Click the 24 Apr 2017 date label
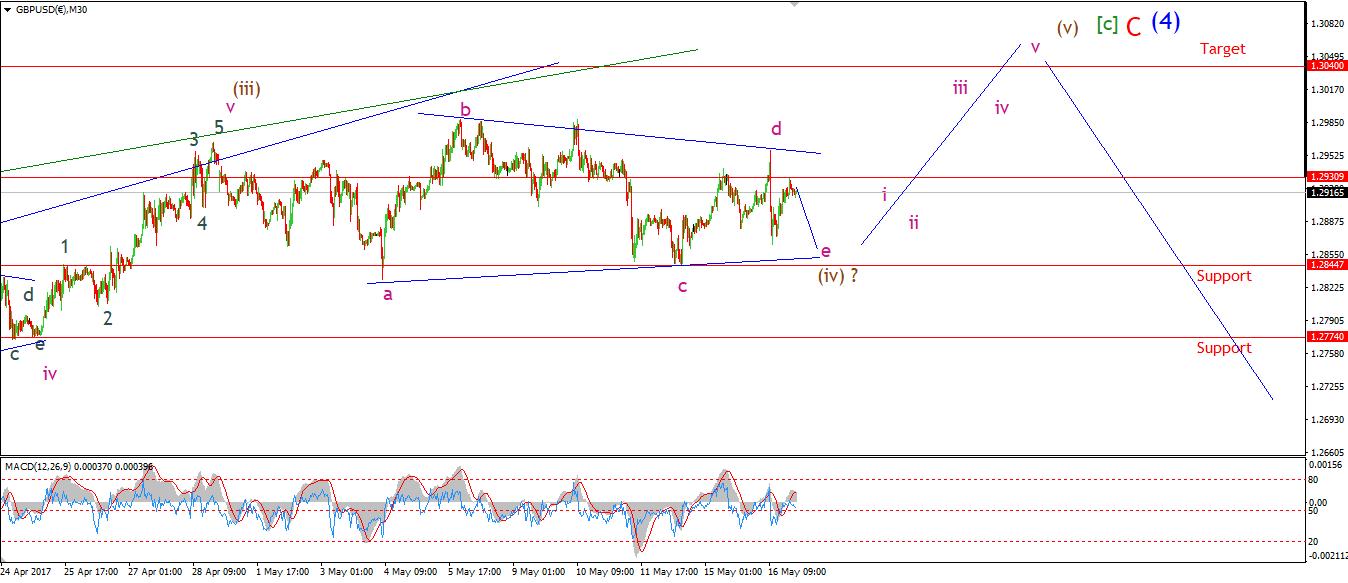 tap(24, 573)
